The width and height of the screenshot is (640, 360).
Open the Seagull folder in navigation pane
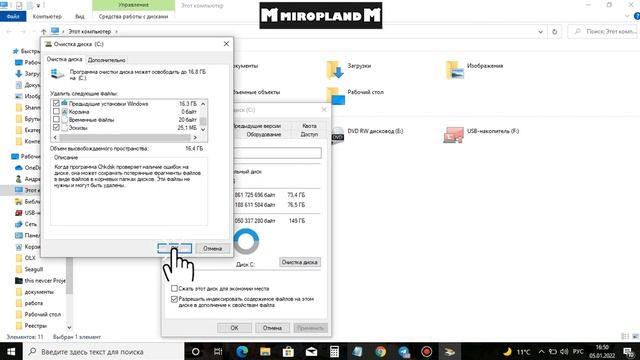point(29,269)
